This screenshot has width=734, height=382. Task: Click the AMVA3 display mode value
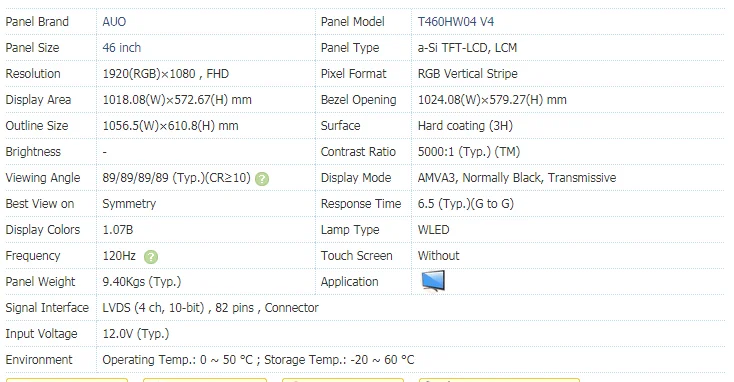[x=517, y=178]
